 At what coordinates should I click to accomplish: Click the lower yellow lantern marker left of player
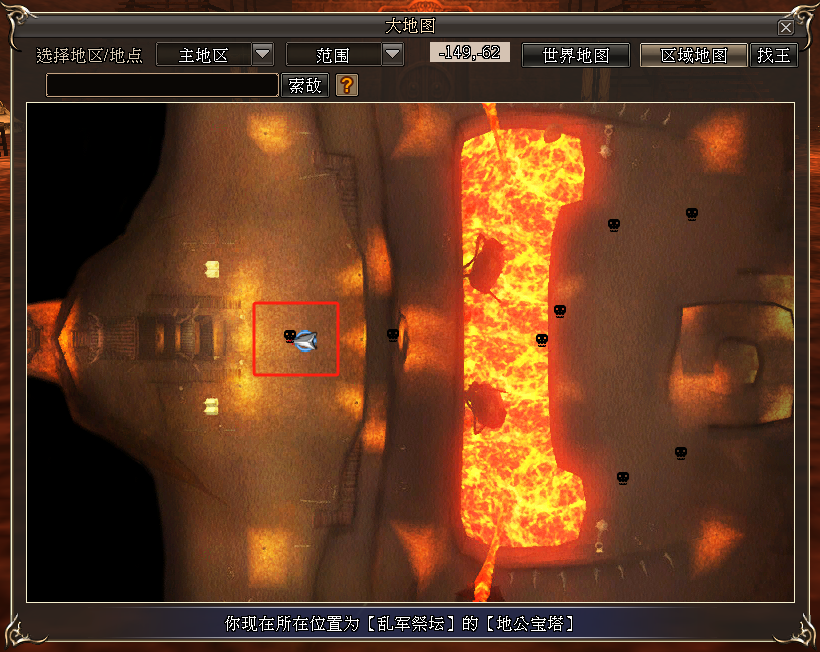(211, 405)
